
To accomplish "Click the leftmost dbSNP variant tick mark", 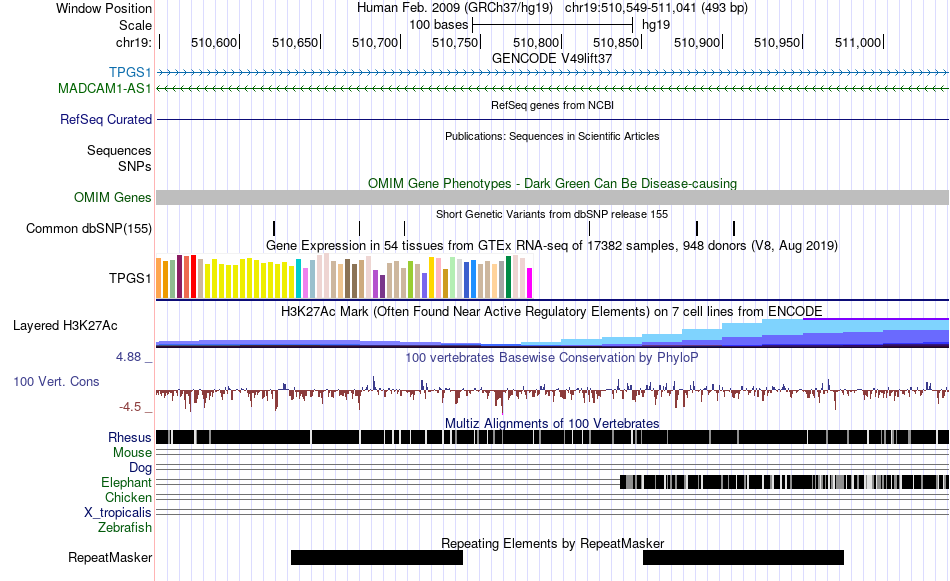I will 274,228.
